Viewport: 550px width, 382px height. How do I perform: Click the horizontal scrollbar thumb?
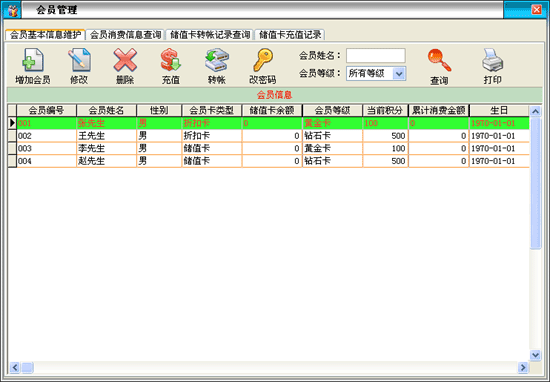click(x=27, y=367)
